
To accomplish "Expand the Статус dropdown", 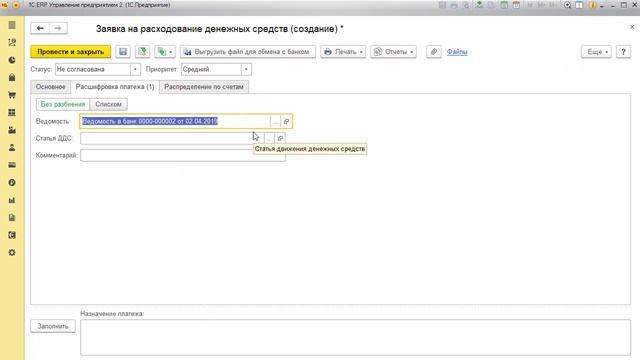I will (x=135, y=69).
